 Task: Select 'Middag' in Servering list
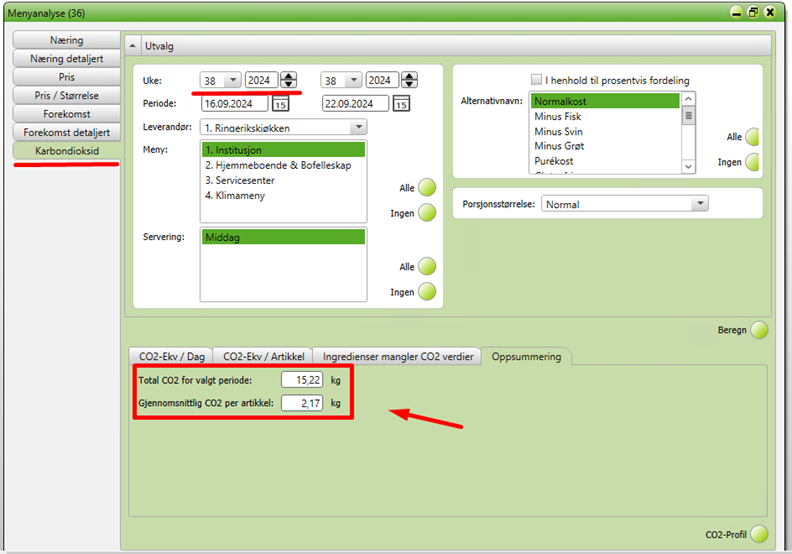pyautogui.click(x=283, y=237)
